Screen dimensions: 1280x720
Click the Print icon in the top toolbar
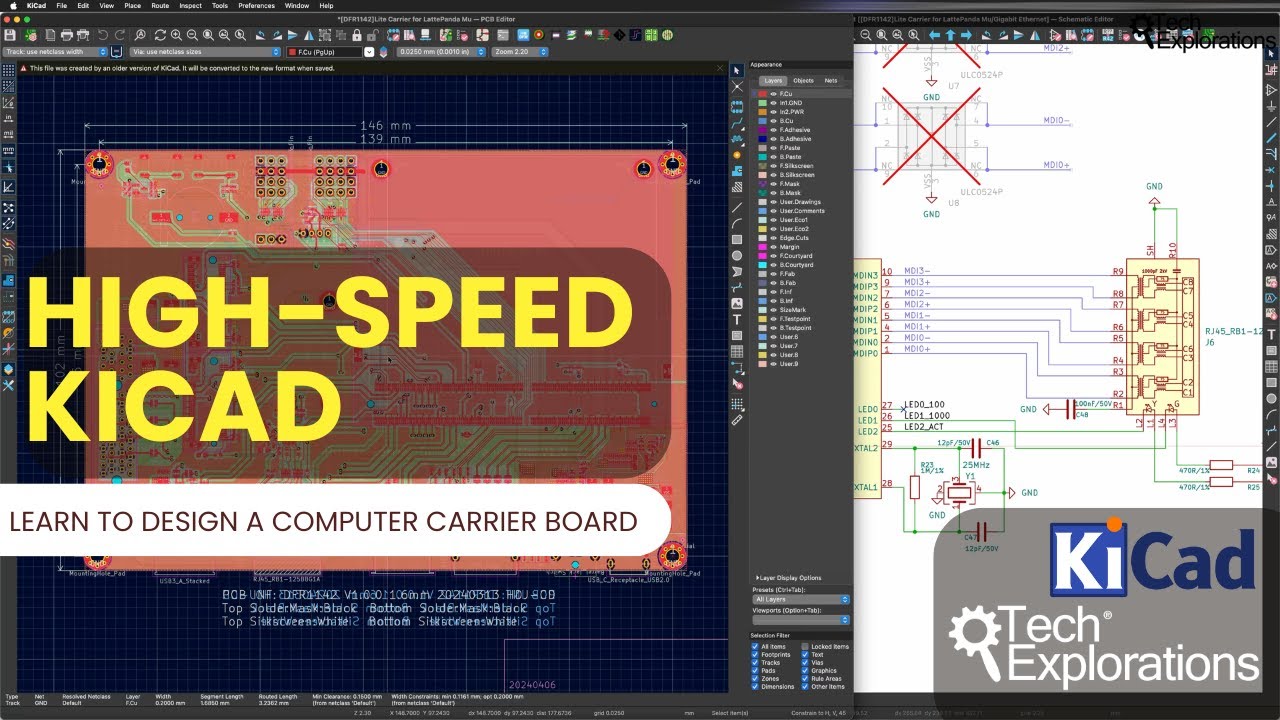(x=67, y=35)
